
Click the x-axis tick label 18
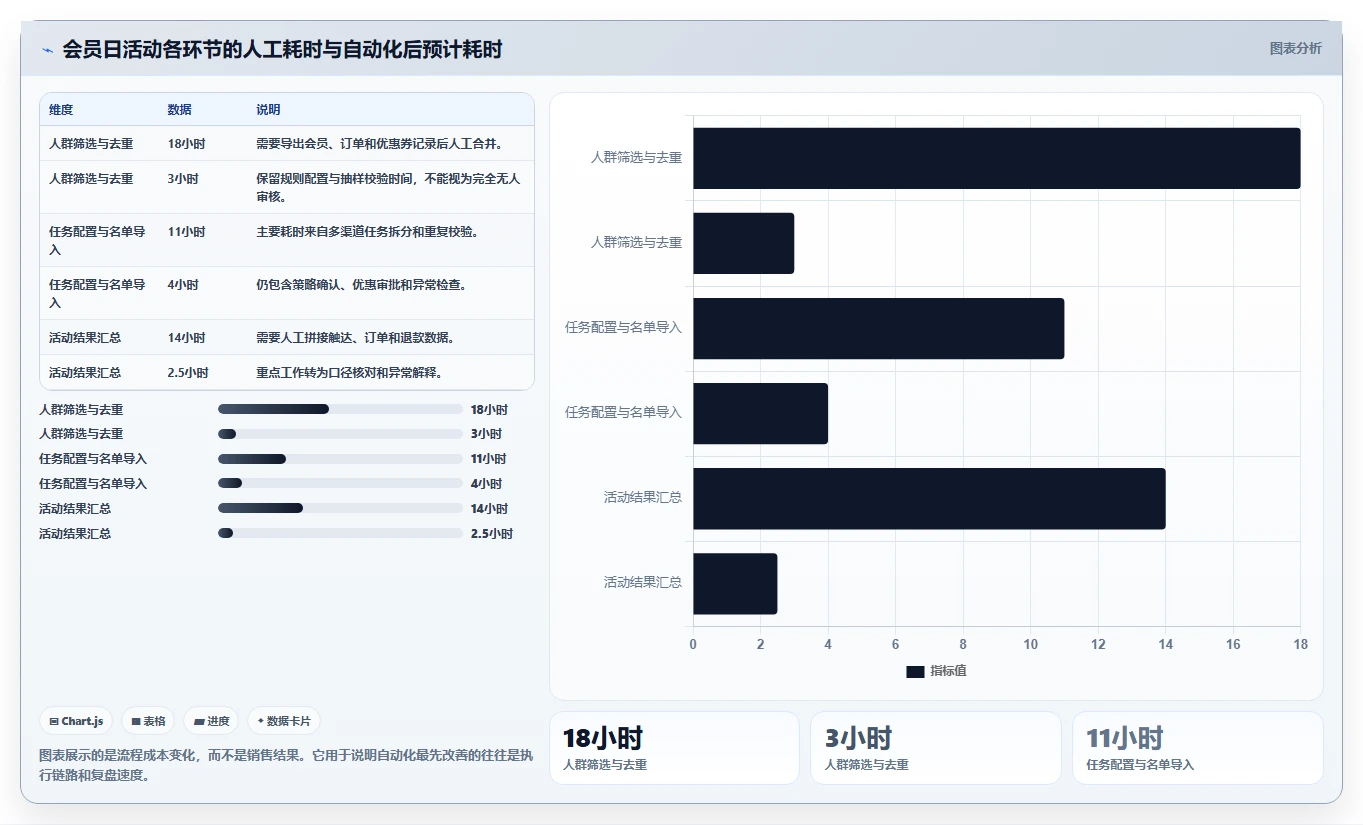(x=1300, y=645)
